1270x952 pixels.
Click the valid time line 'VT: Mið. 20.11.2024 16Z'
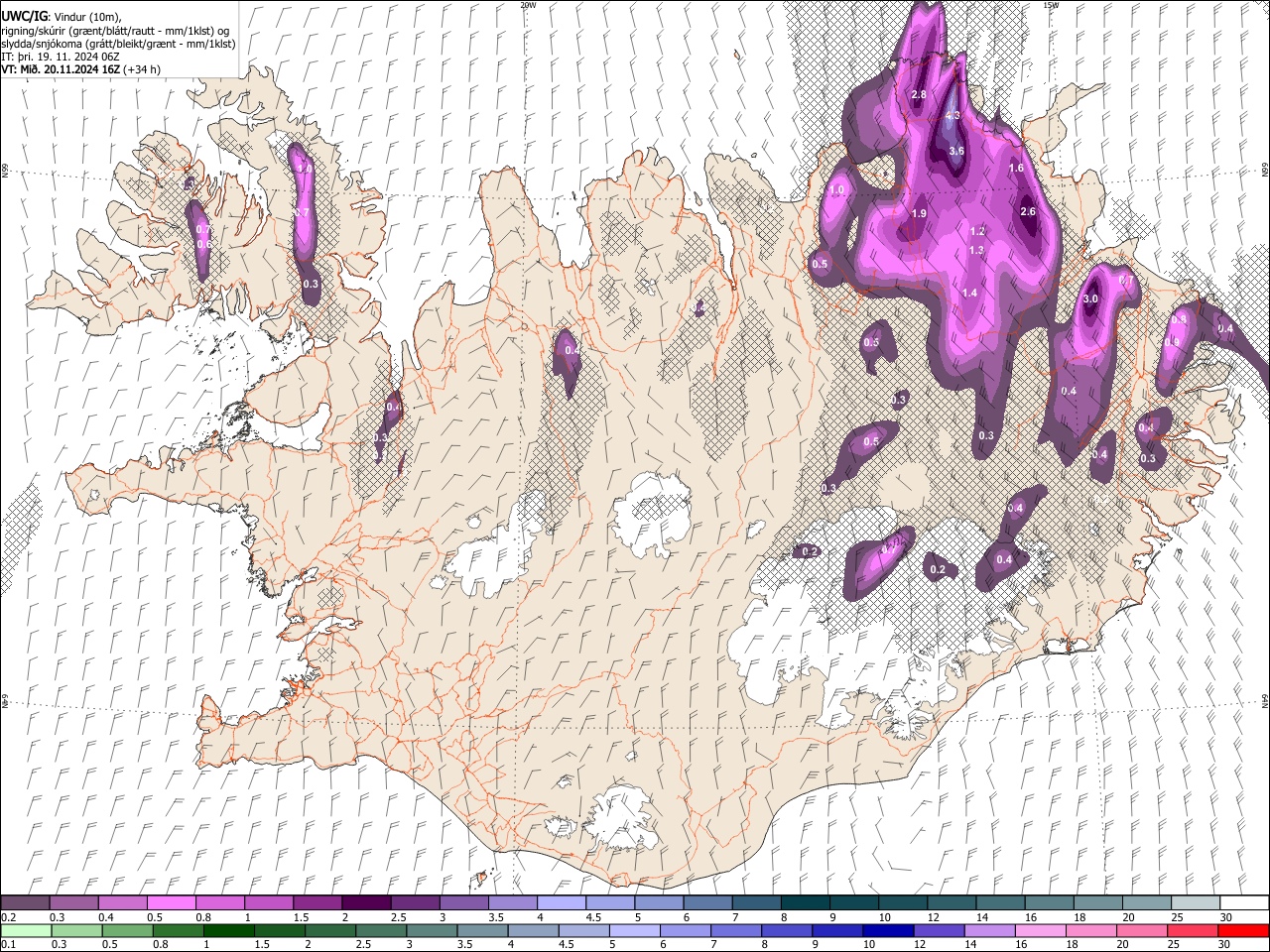click(x=61, y=69)
